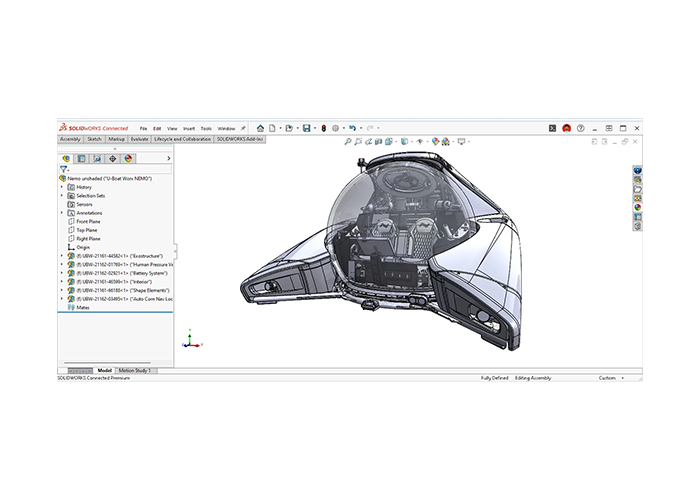This screenshot has width=700, height=500.
Task: Click the Undo arrow icon
Action: coord(353,128)
